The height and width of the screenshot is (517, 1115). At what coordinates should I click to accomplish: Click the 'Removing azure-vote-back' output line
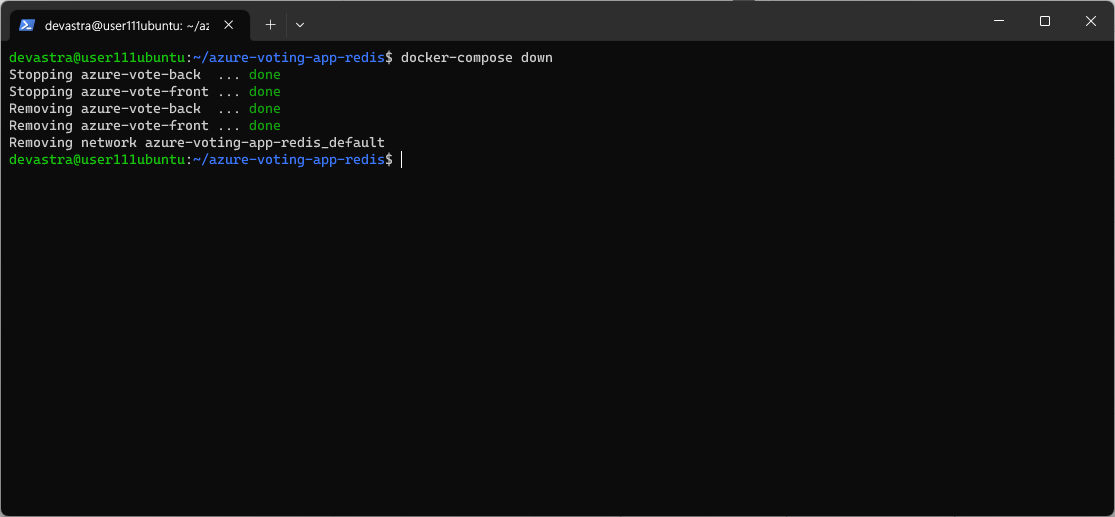145,109
